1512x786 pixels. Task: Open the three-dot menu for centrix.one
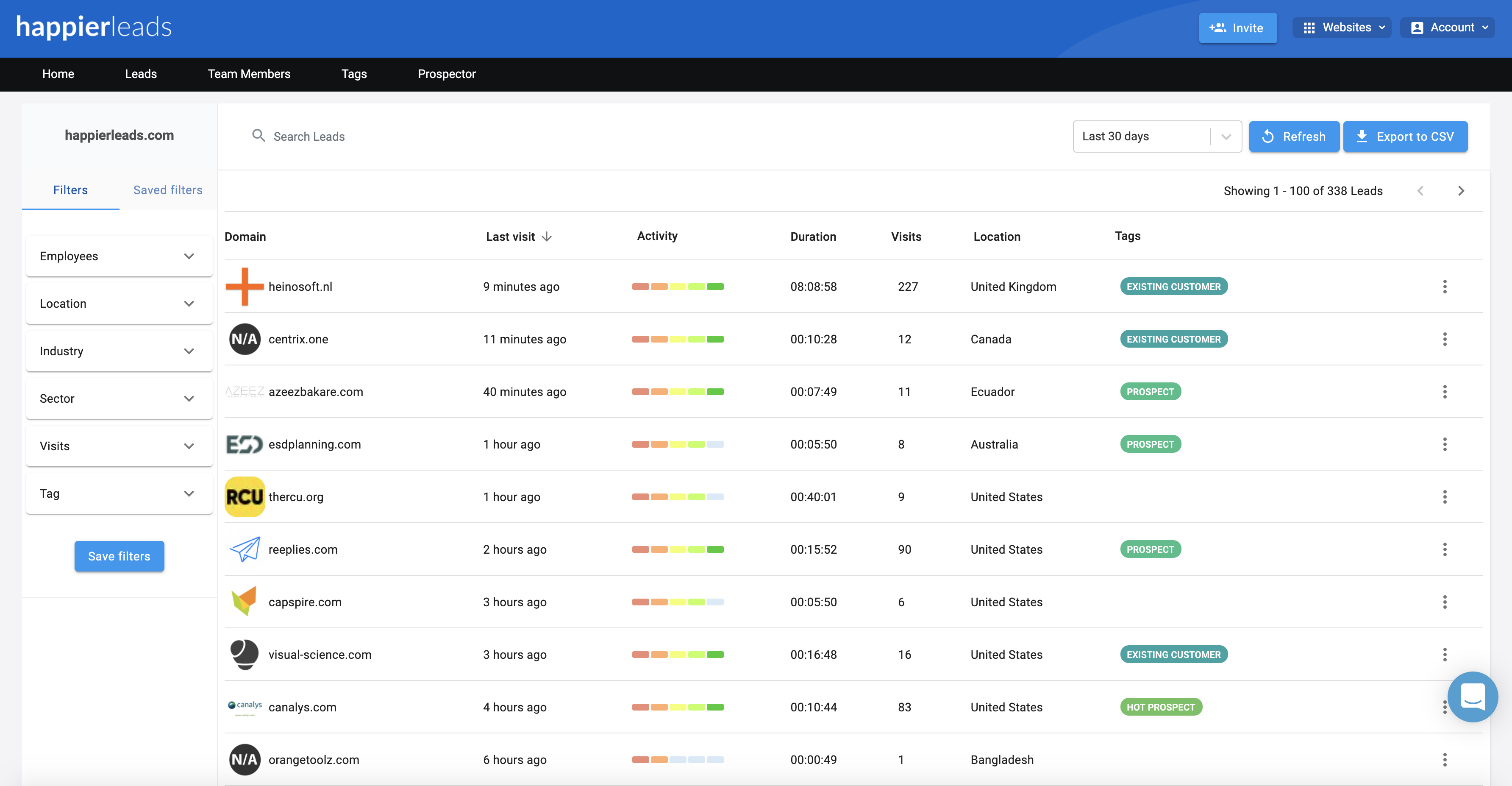point(1445,339)
